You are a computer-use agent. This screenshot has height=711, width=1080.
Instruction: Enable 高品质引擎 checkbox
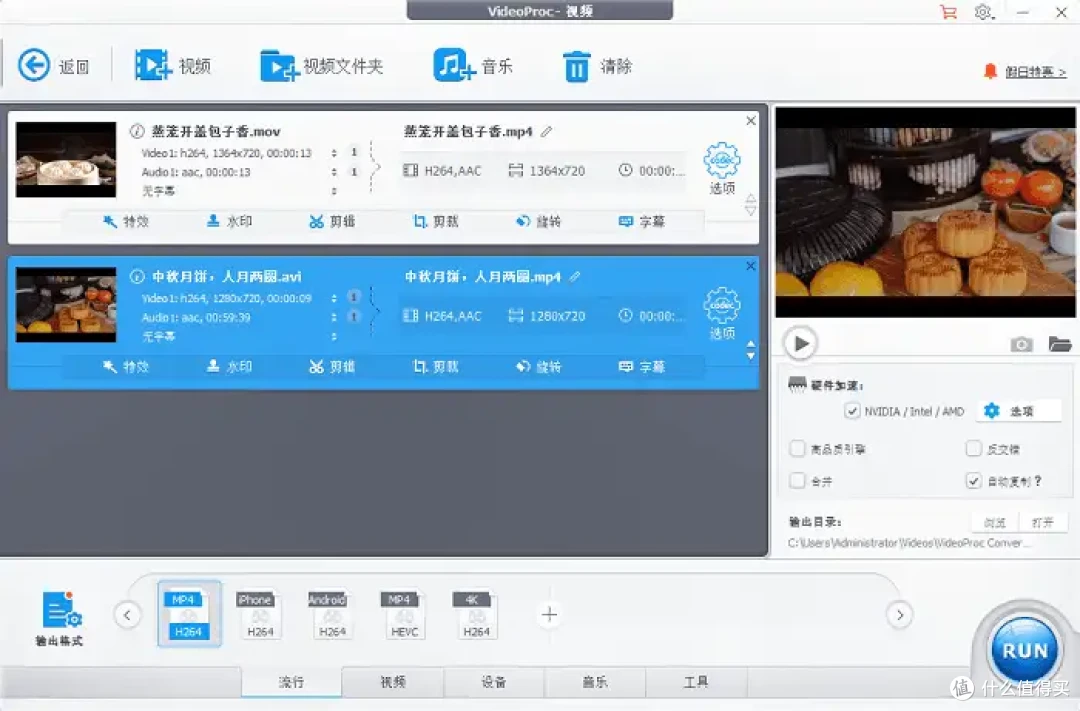click(x=798, y=449)
